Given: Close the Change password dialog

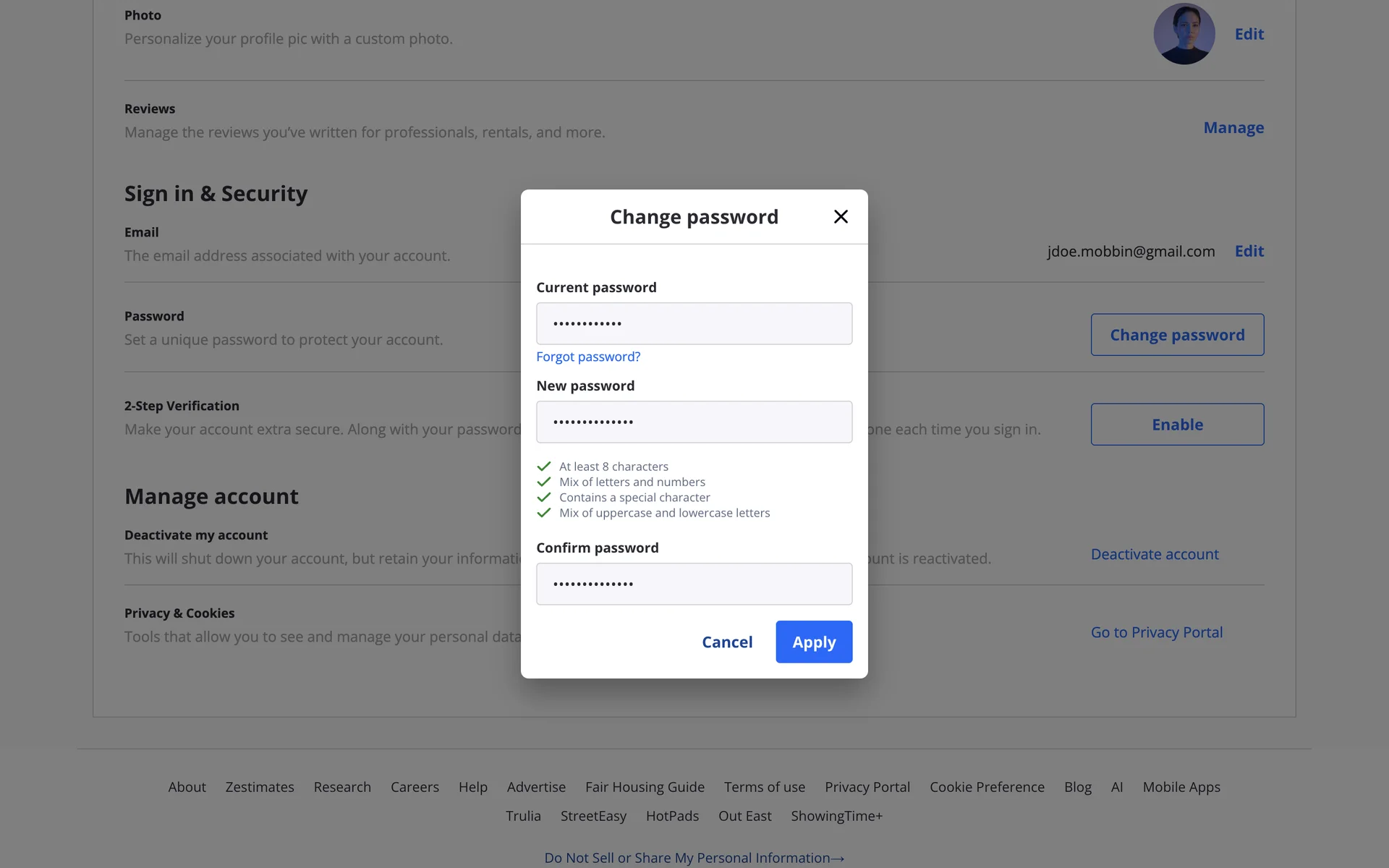Looking at the screenshot, I should 841,217.
